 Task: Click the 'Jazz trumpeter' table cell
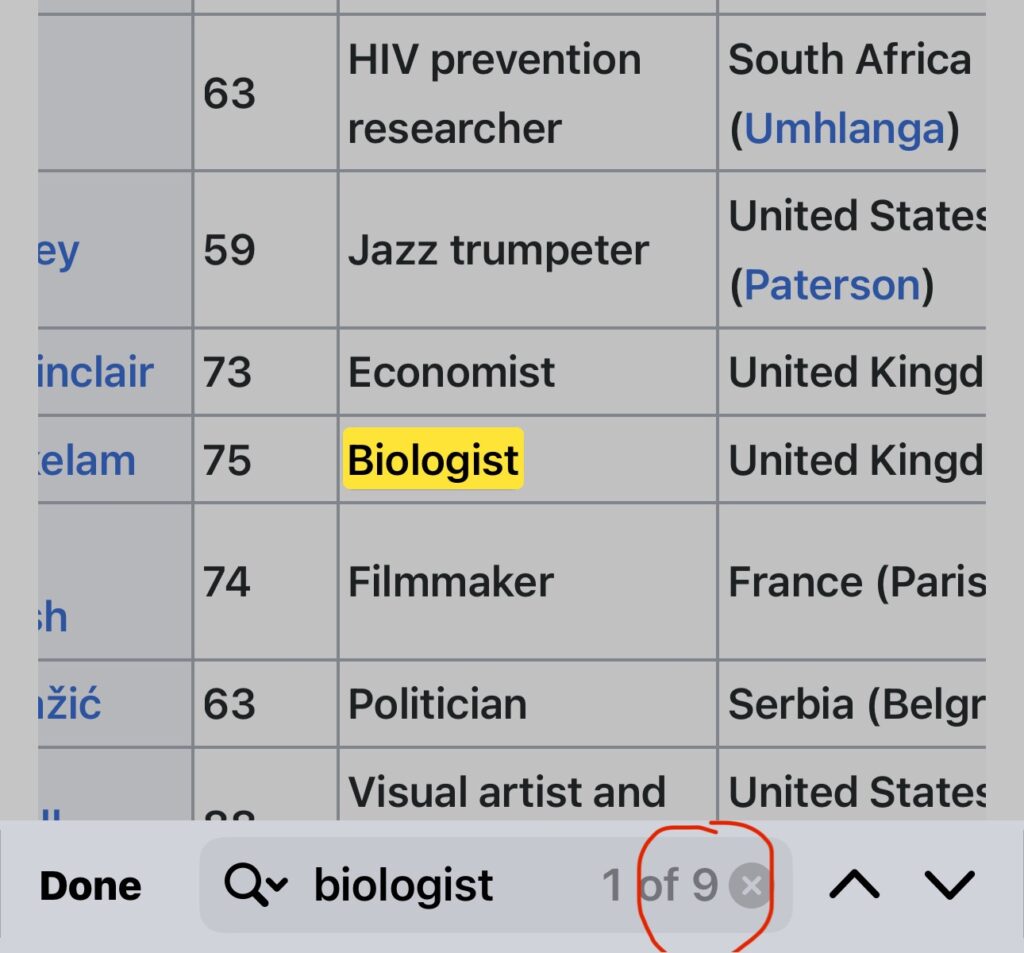point(498,250)
